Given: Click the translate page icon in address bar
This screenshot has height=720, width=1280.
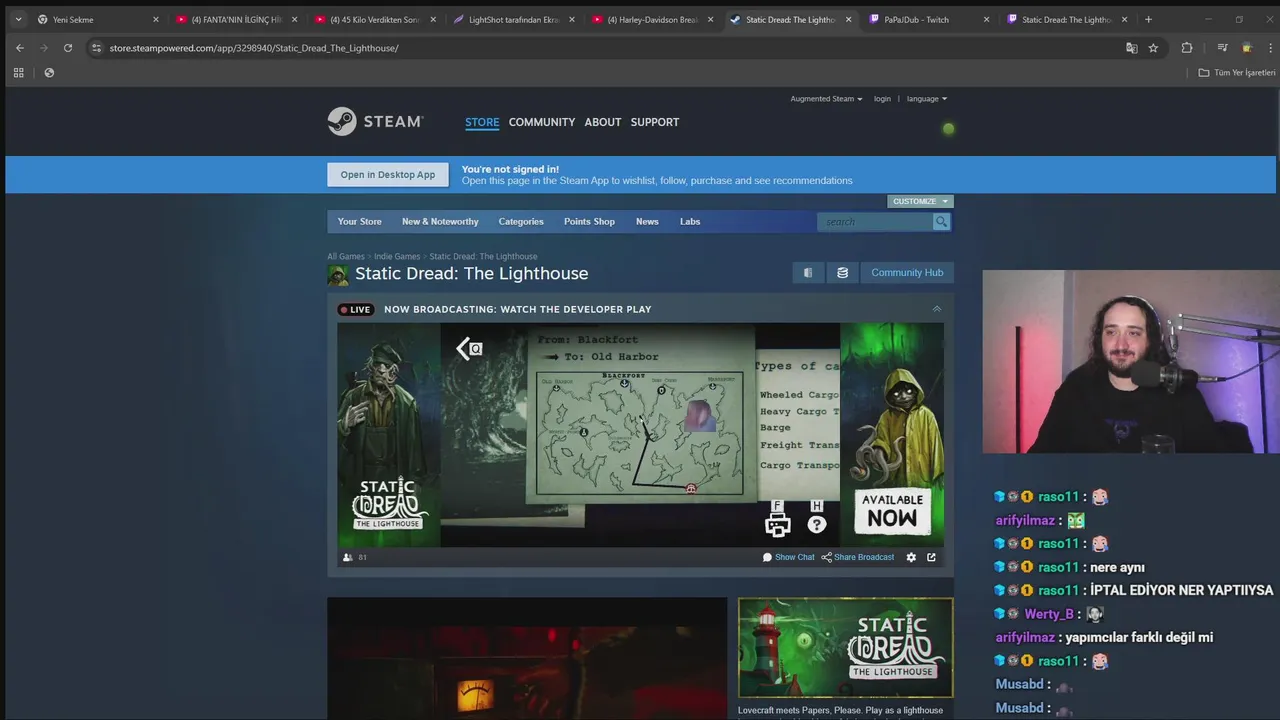Looking at the screenshot, I should [1131, 48].
